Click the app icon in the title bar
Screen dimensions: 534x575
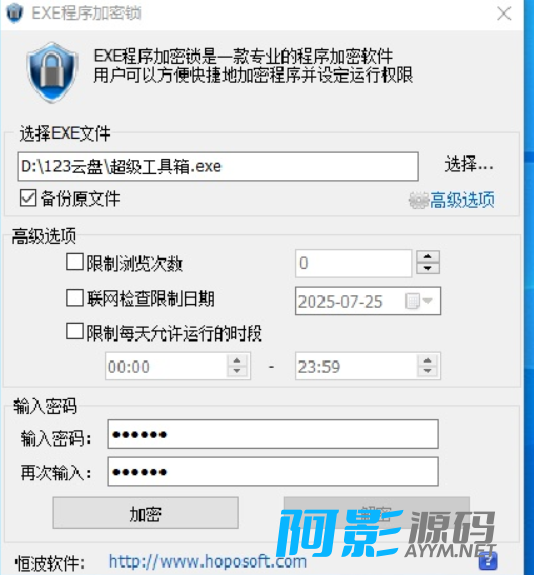click(15, 13)
